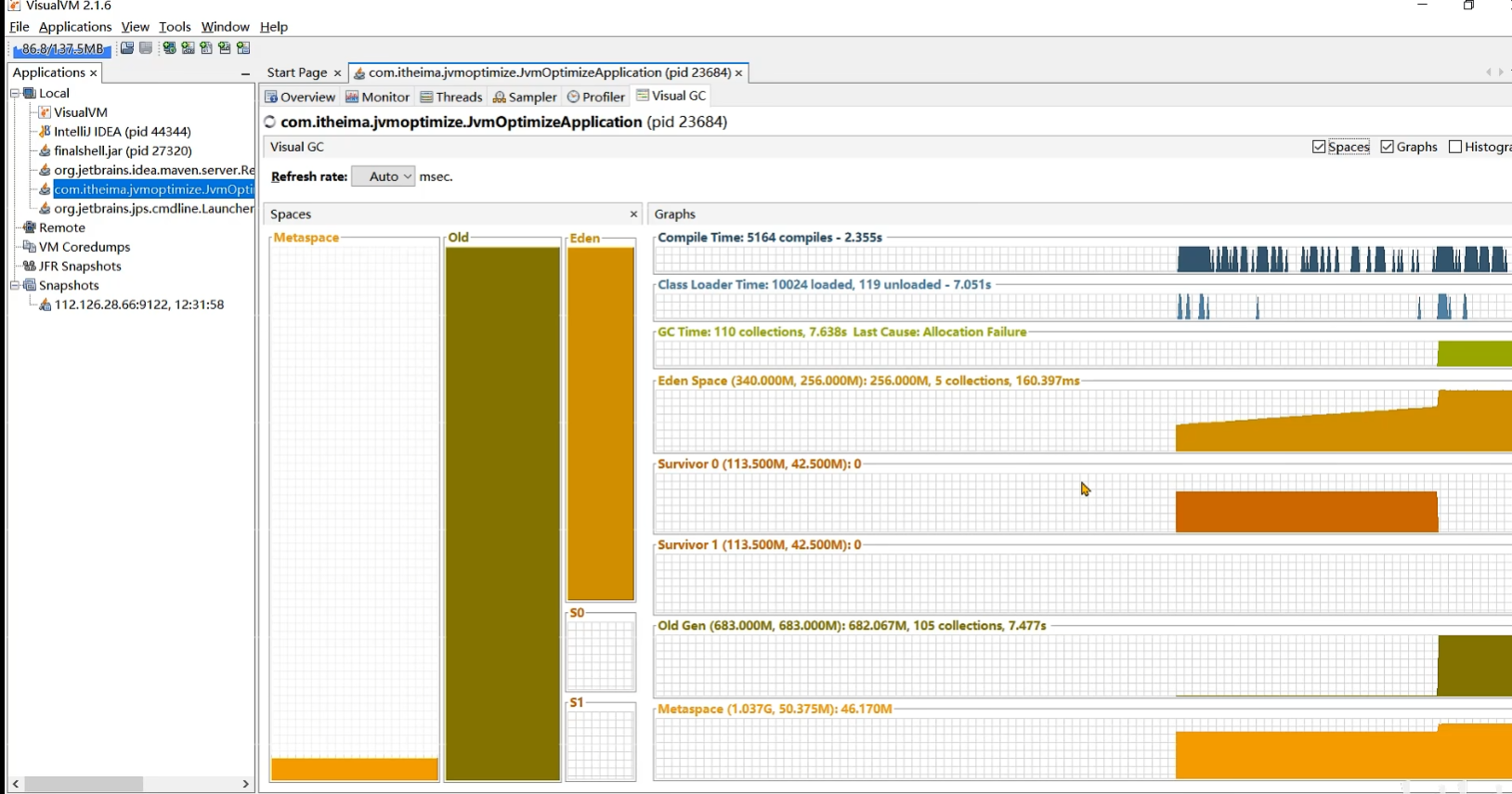Viewport: 1512px width, 794px height.
Task: Select the Visual GC tab
Action: 671,96
